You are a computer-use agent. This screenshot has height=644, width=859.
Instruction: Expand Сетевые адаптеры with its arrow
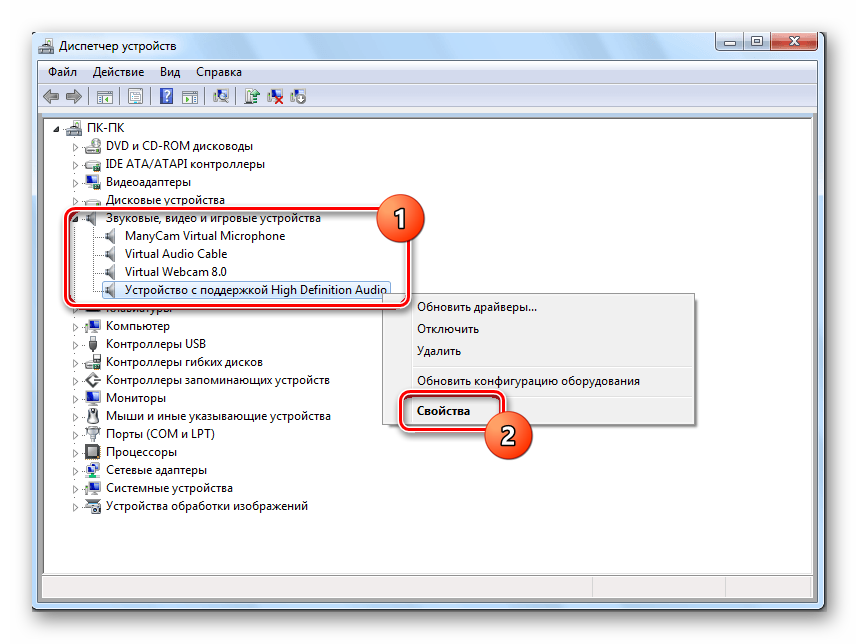pos(76,471)
